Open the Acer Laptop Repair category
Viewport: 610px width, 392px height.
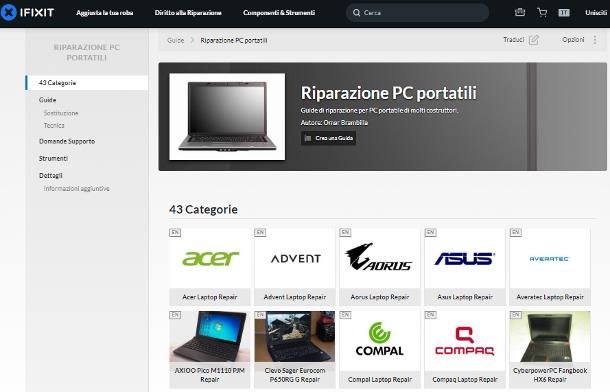pos(210,266)
